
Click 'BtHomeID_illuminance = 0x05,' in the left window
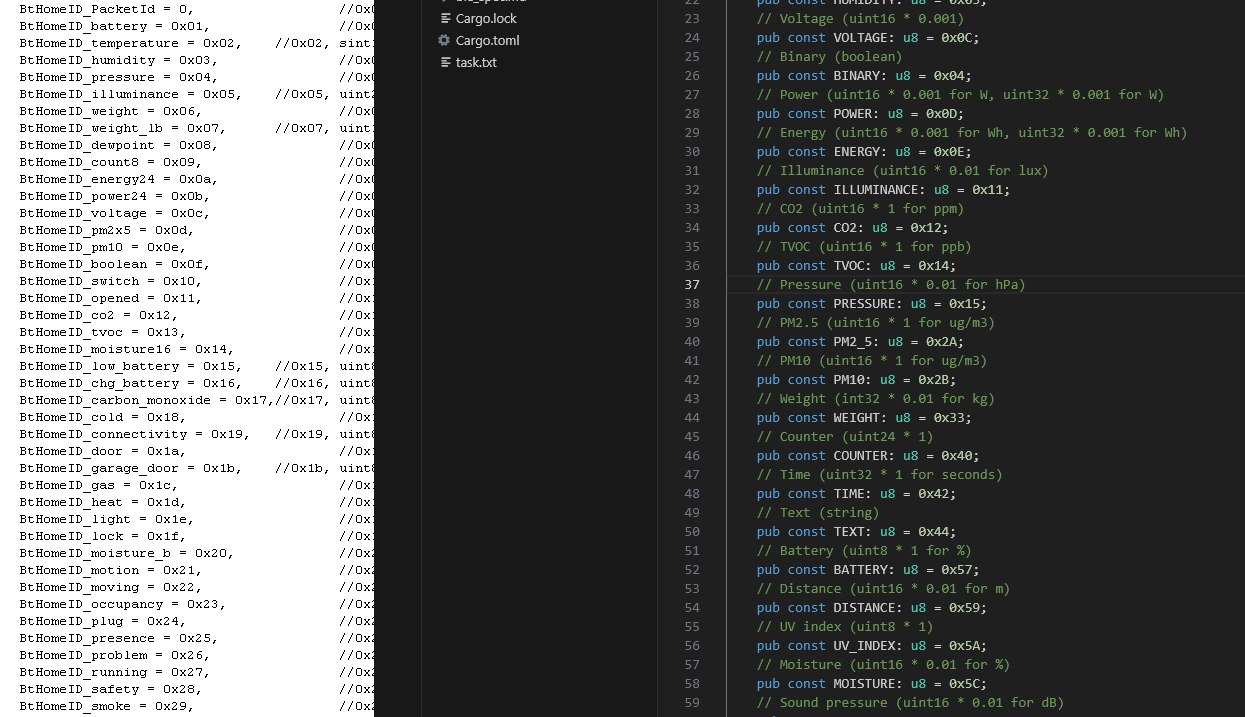pyautogui.click(x=130, y=94)
